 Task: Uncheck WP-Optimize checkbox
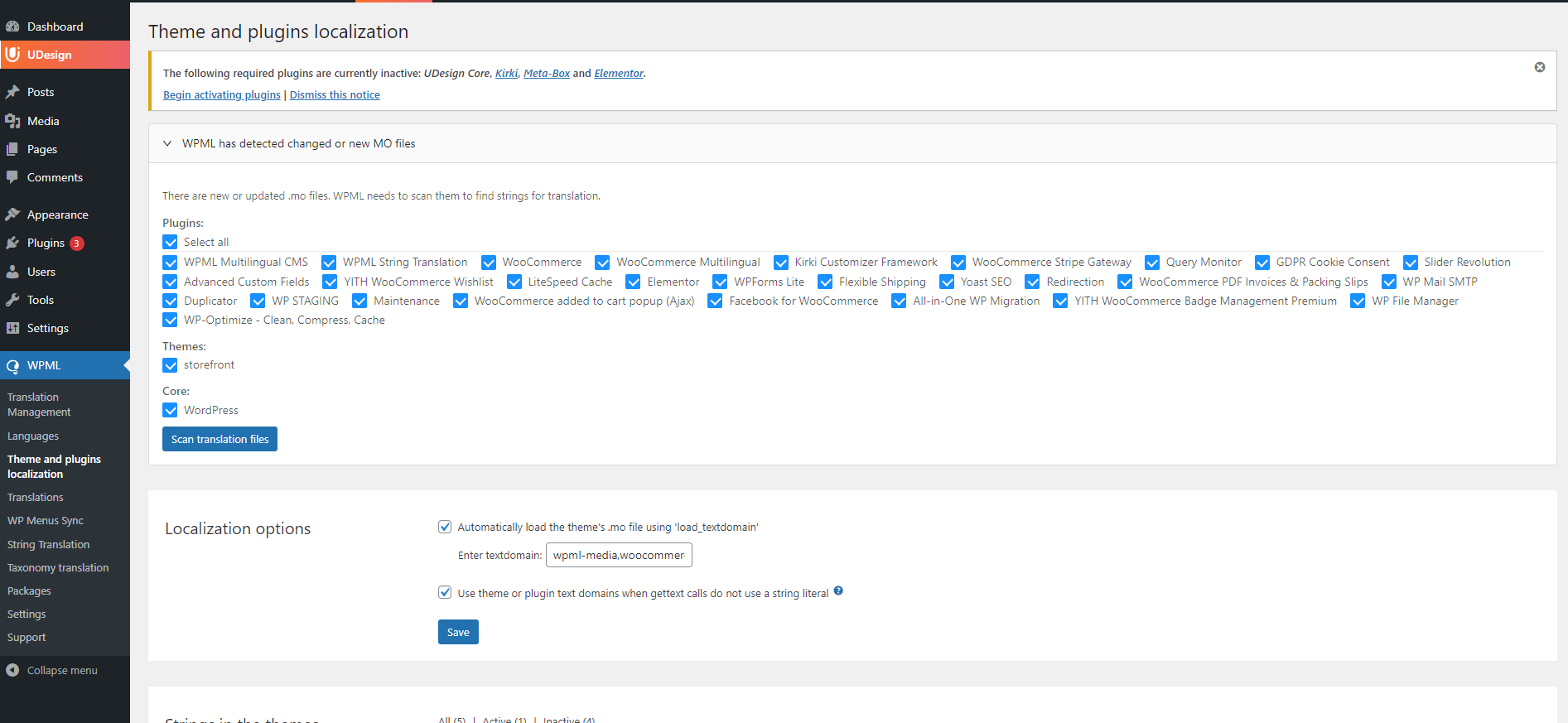170,321
